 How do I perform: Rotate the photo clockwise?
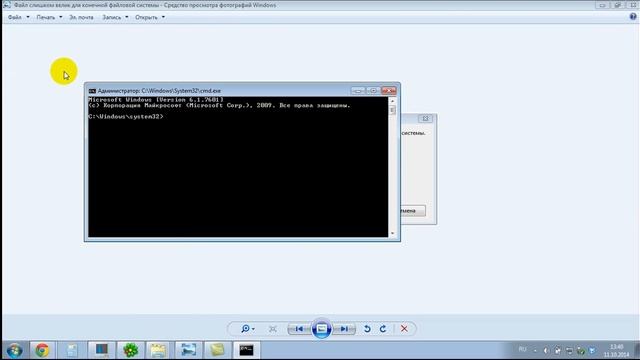[383, 329]
